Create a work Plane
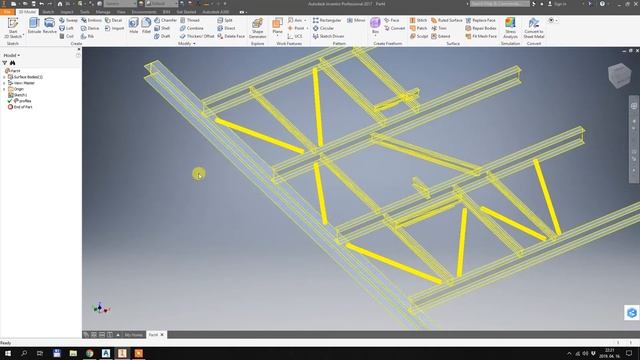Screen dimensions: 640x360 [x=277, y=24]
